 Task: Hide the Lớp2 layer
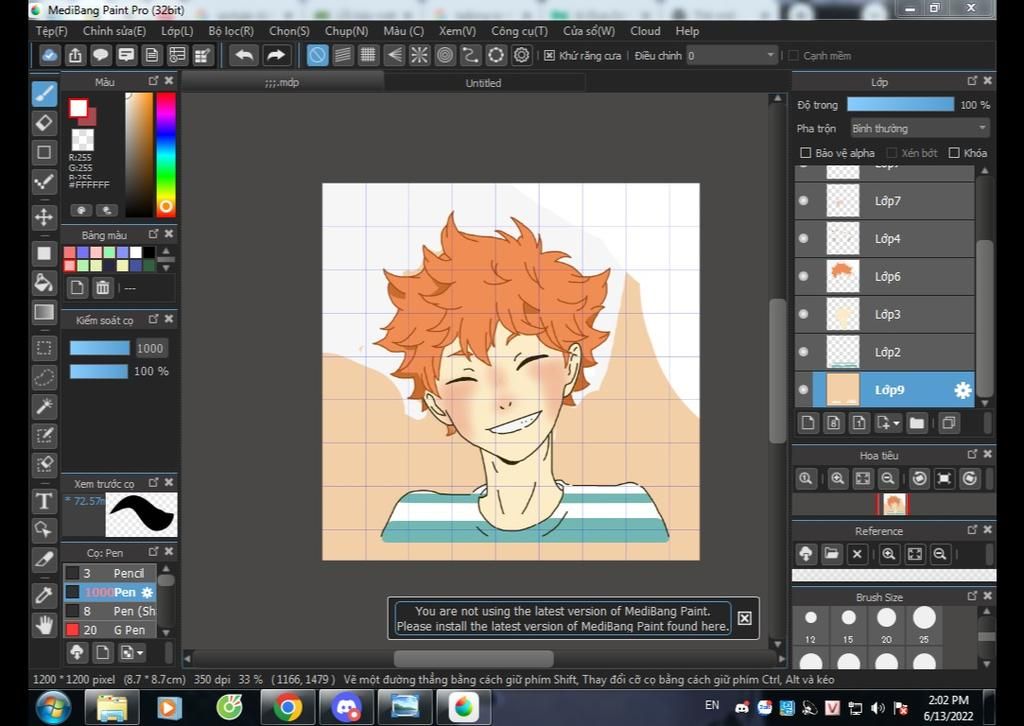(804, 352)
